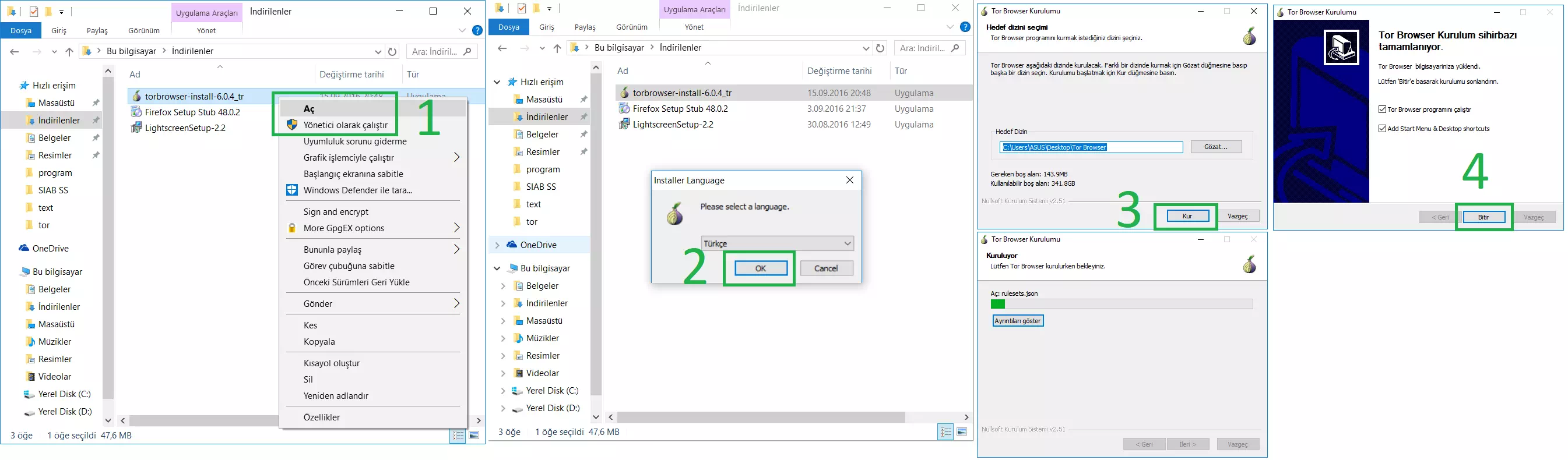This screenshot has width=1568, height=460.
Task: Click Firefox Setup Stub icon in left Explorer window
Action: point(136,112)
